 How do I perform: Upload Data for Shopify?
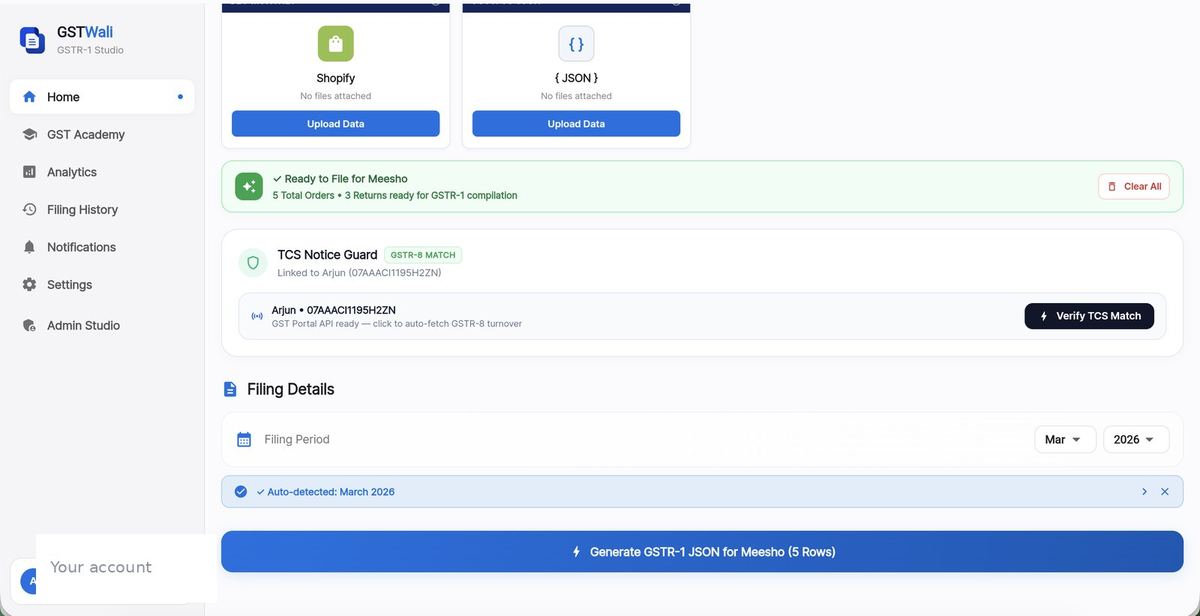(336, 124)
